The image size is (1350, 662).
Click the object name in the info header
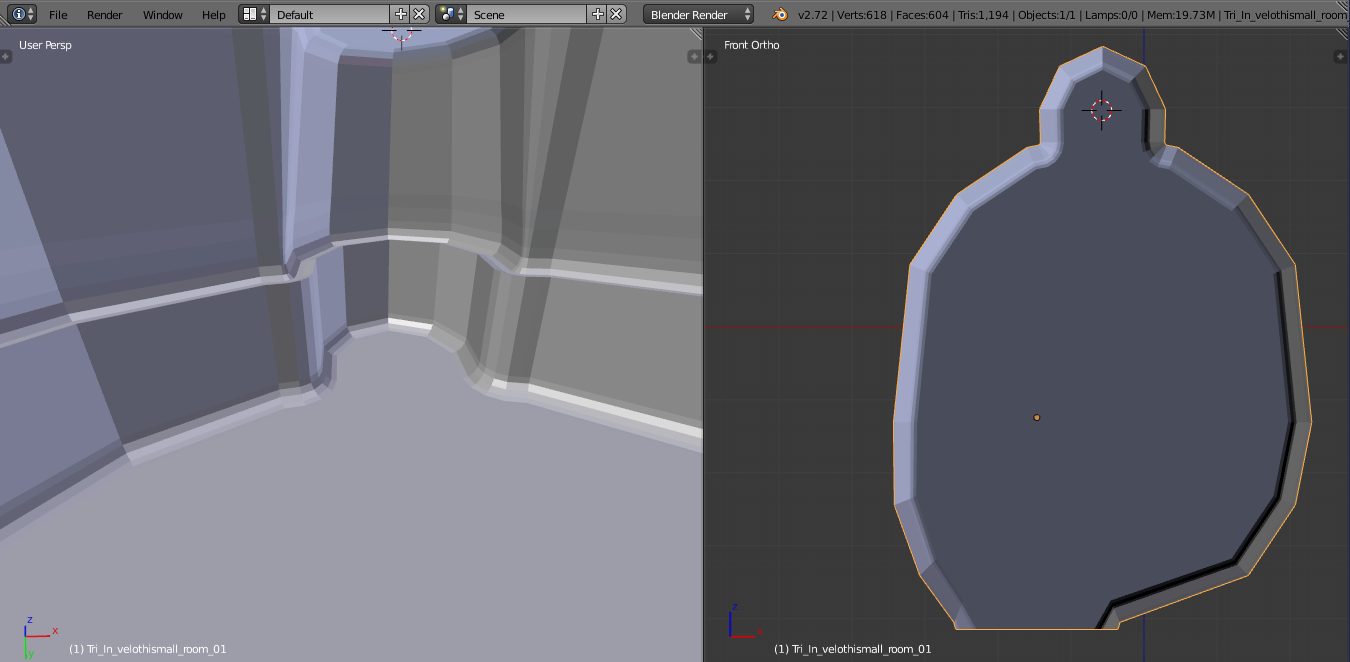coord(1285,15)
